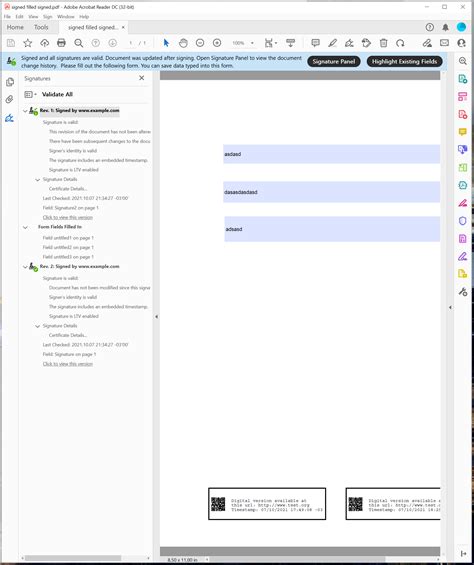Select the Hand pan tool
The image size is (474, 565).
click(183, 43)
